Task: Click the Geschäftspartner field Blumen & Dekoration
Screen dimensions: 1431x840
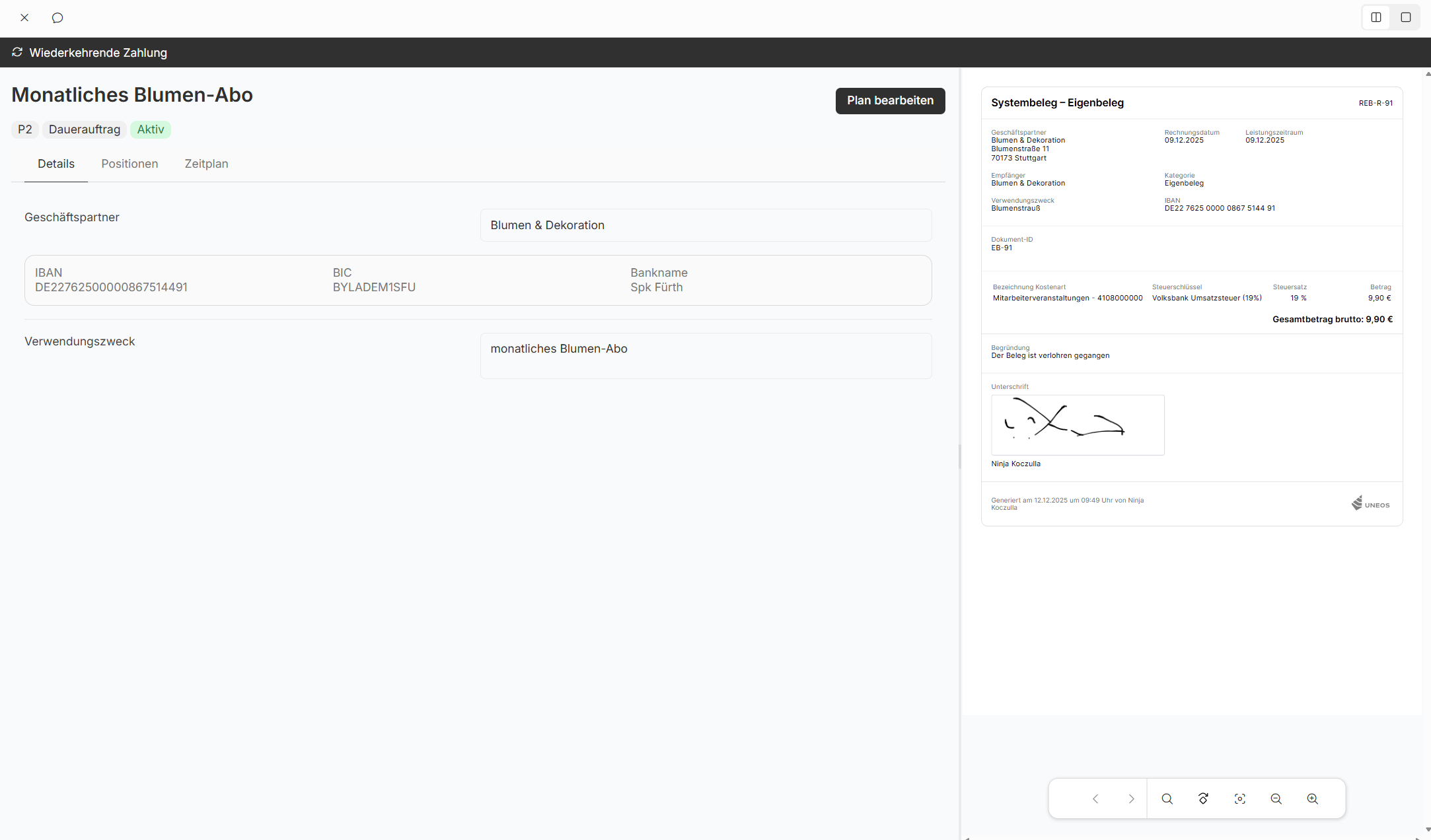Action: 706,225
